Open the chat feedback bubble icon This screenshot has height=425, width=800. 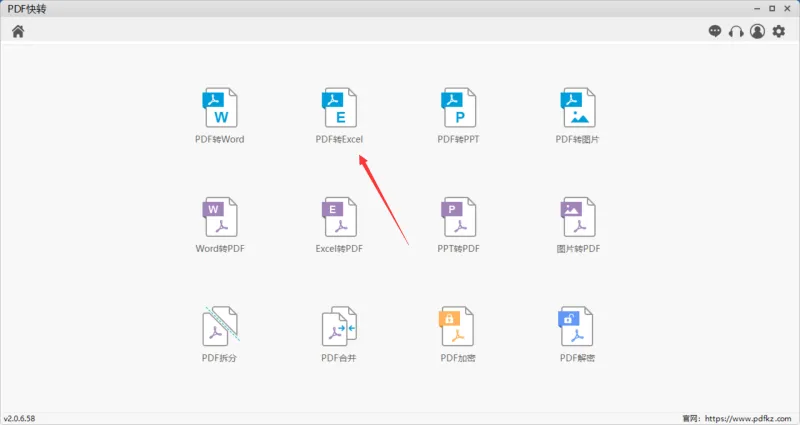click(x=715, y=31)
